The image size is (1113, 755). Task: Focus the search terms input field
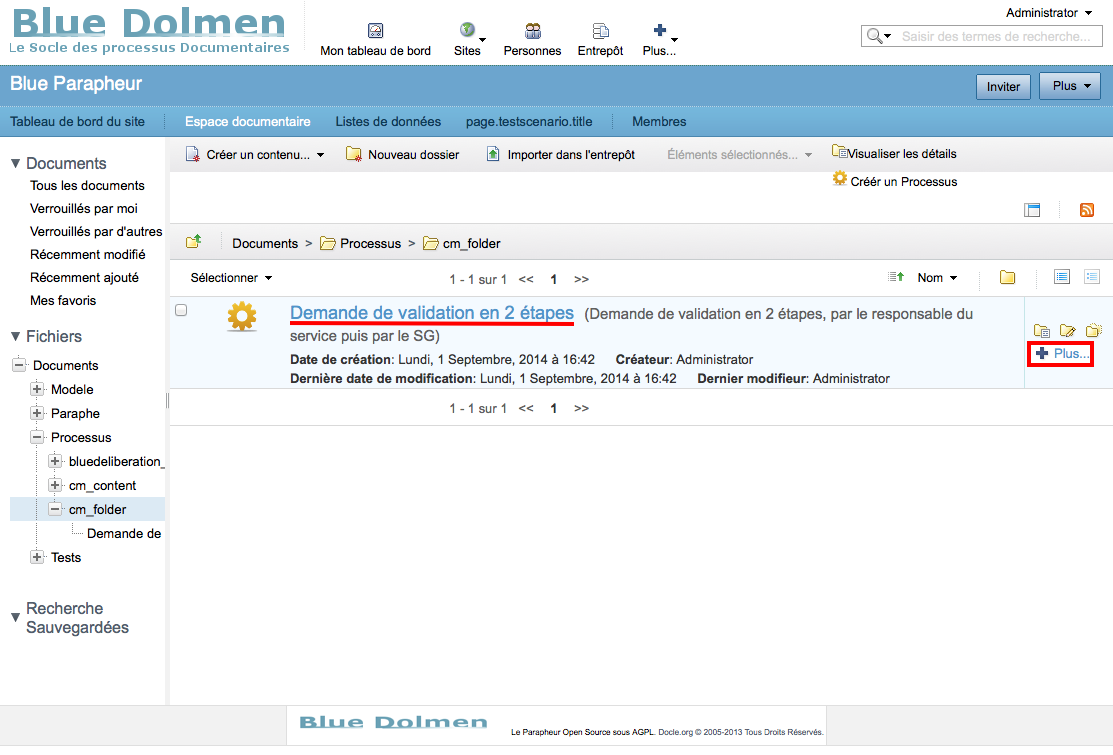pos(997,36)
